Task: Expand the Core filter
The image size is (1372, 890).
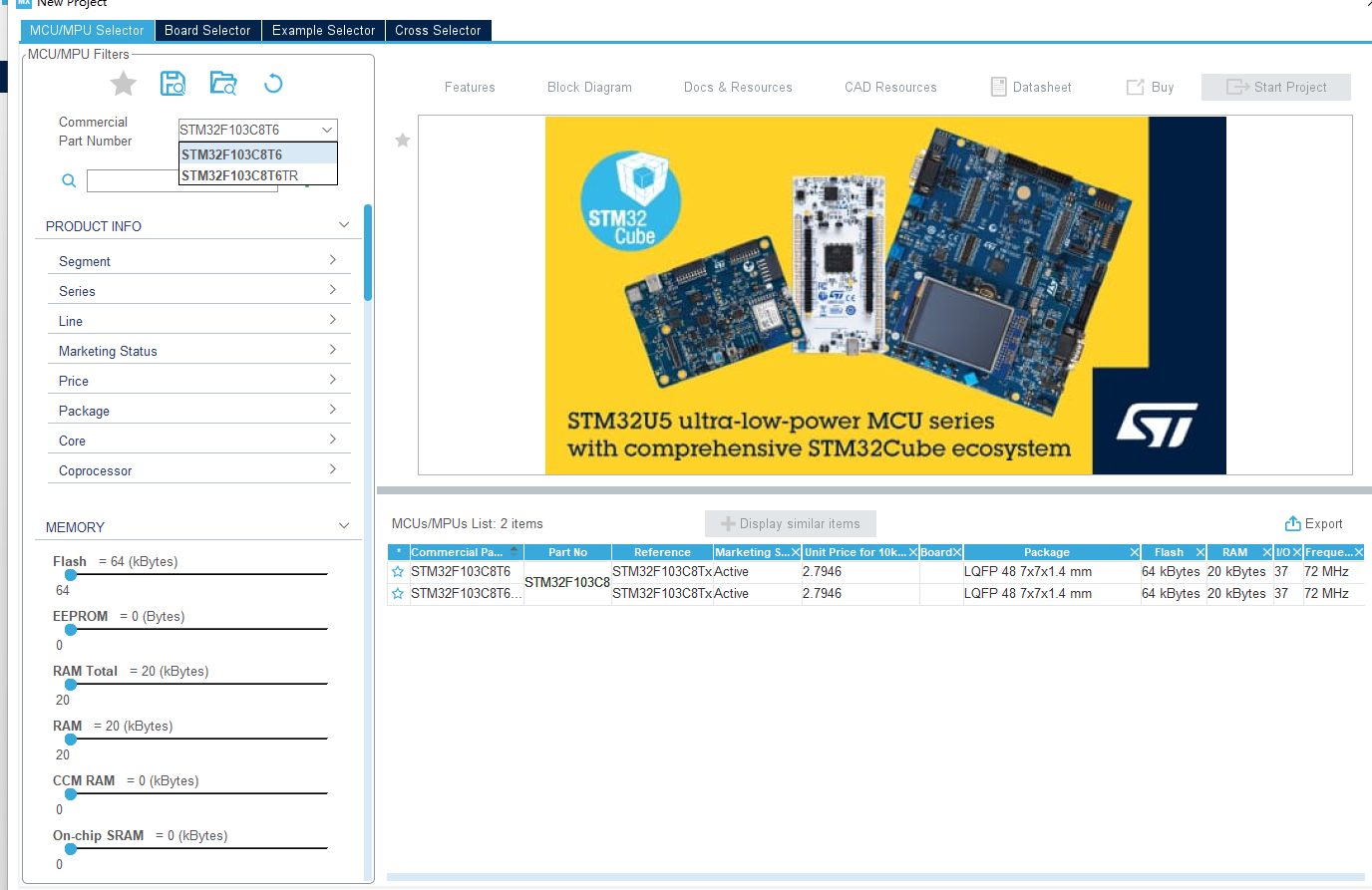Action: tap(333, 440)
